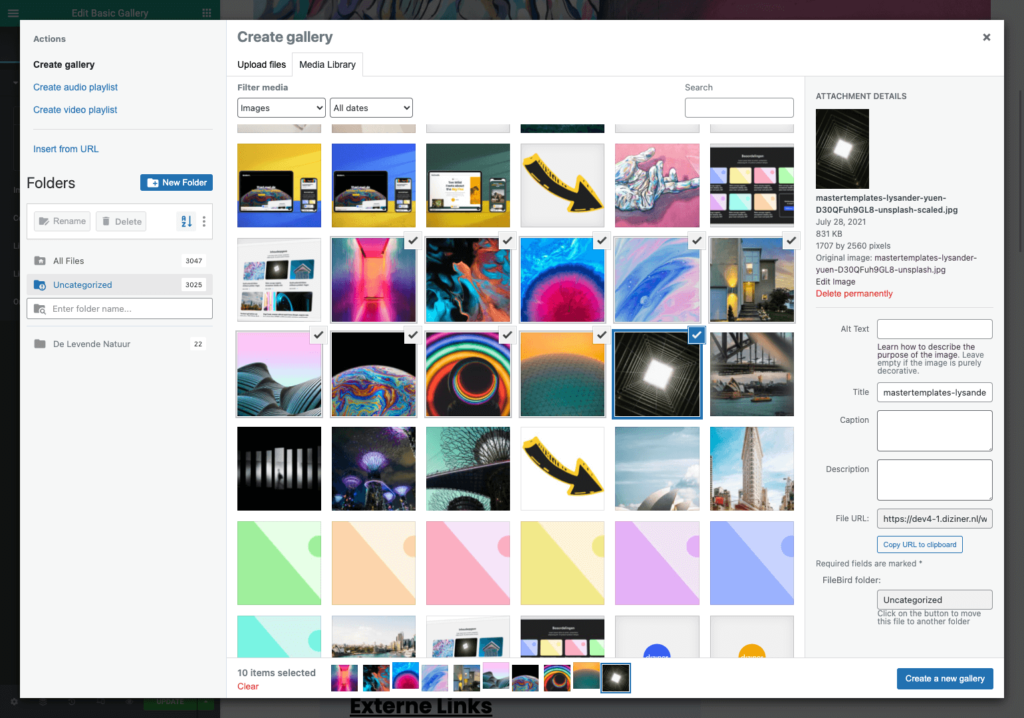Image resolution: width=1024 pixels, height=718 pixels.
Task: Deselect the pink neon corridor image checkmark
Action: [412, 241]
